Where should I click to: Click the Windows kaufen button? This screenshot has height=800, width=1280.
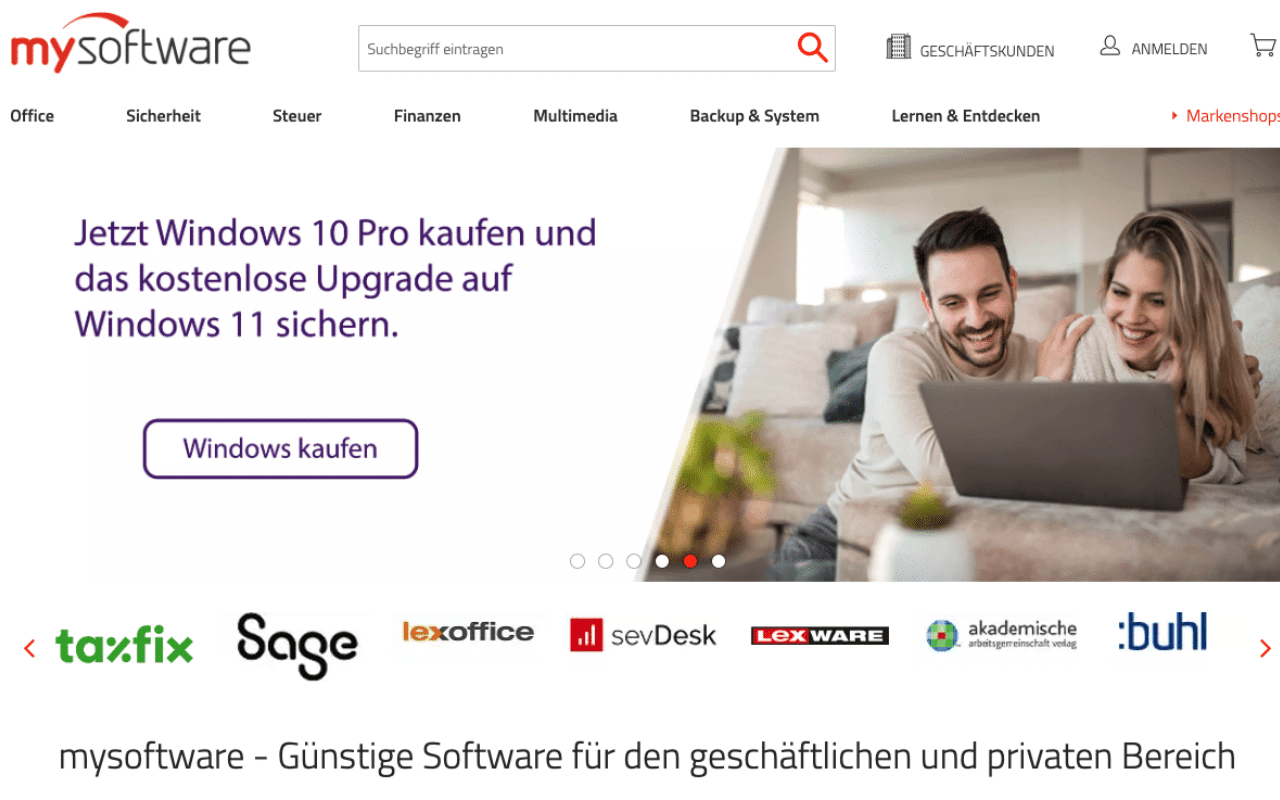(280, 448)
